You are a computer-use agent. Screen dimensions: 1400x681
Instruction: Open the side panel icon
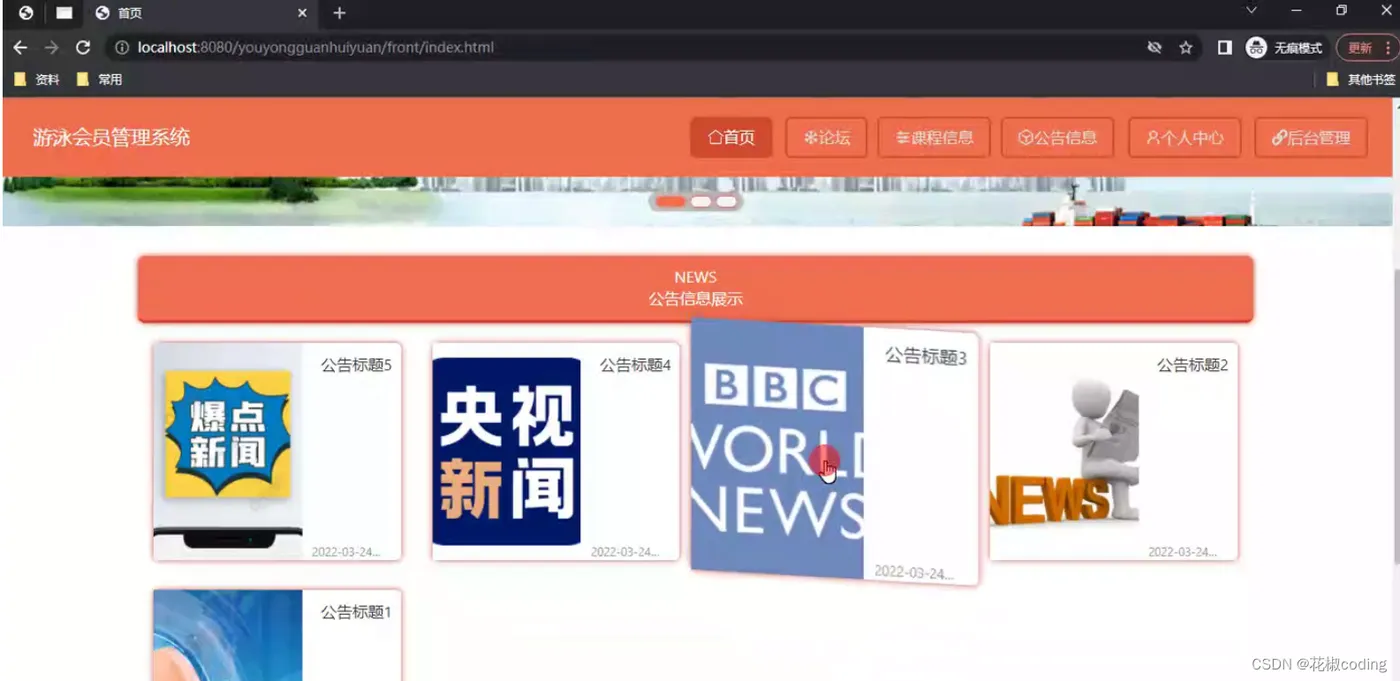(1224, 47)
